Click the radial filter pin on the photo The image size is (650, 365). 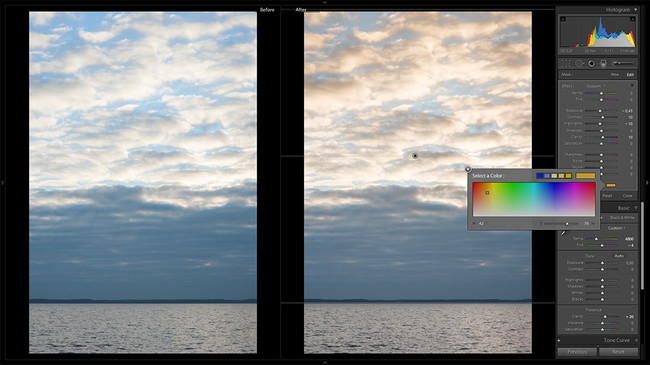pyautogui.click(x=415, y=156)
